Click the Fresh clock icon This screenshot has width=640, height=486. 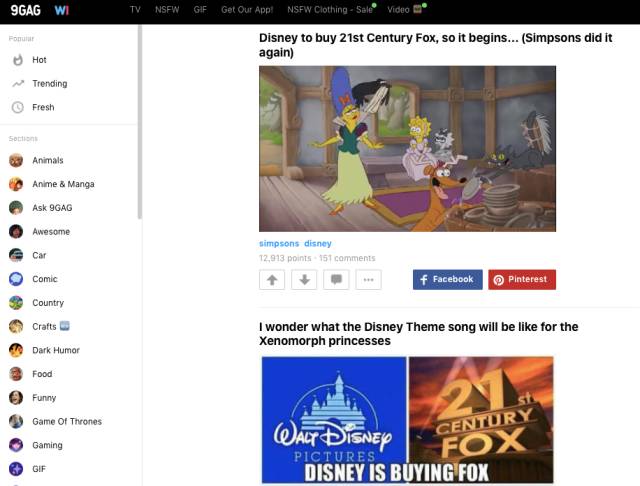(x=17, y=107)
